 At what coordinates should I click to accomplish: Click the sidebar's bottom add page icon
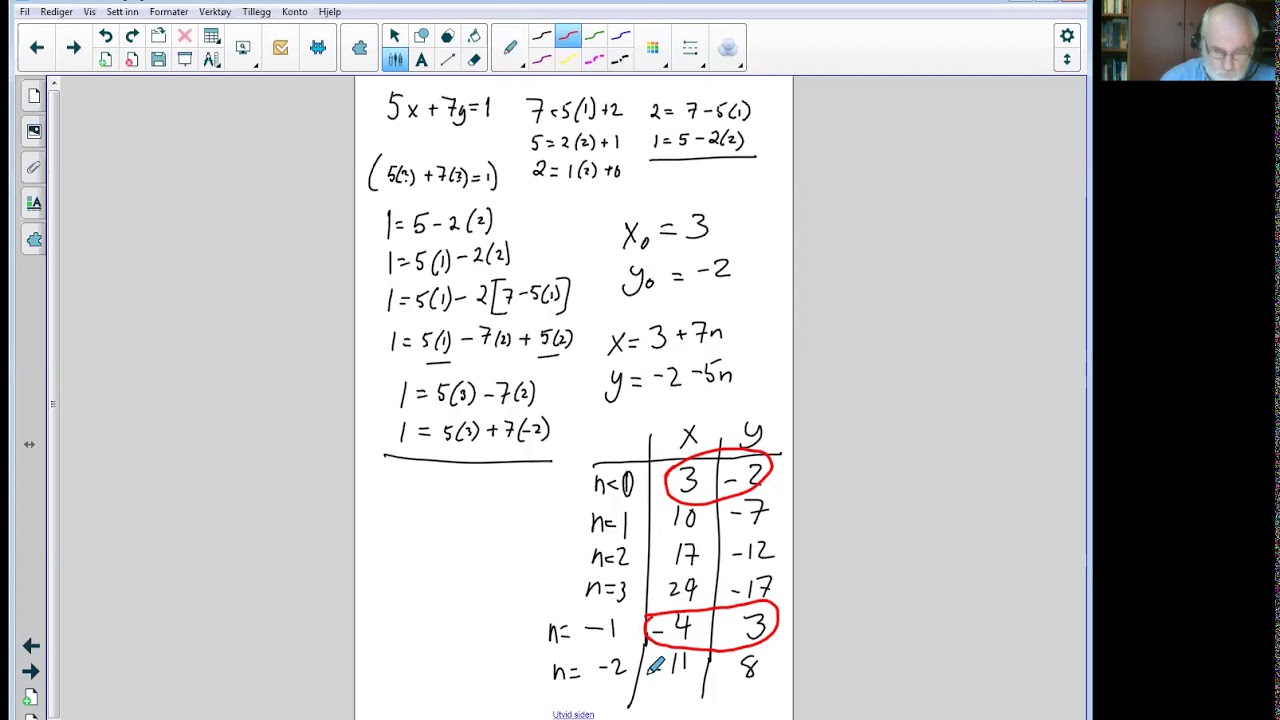[31, 698]
